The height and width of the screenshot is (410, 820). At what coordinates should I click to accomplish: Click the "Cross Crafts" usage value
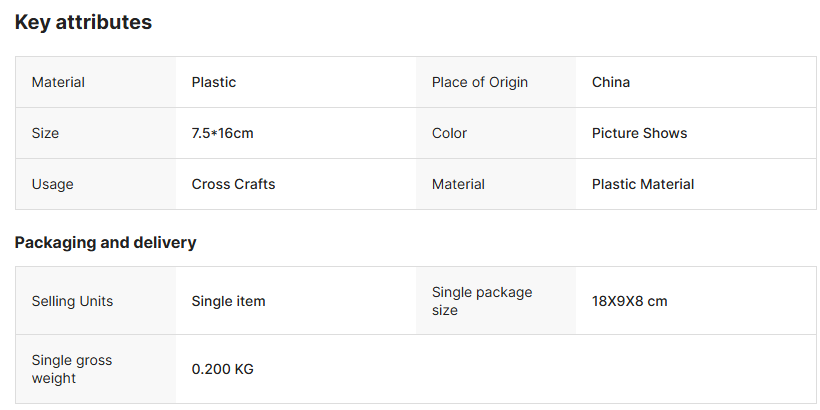click(233, 184)
